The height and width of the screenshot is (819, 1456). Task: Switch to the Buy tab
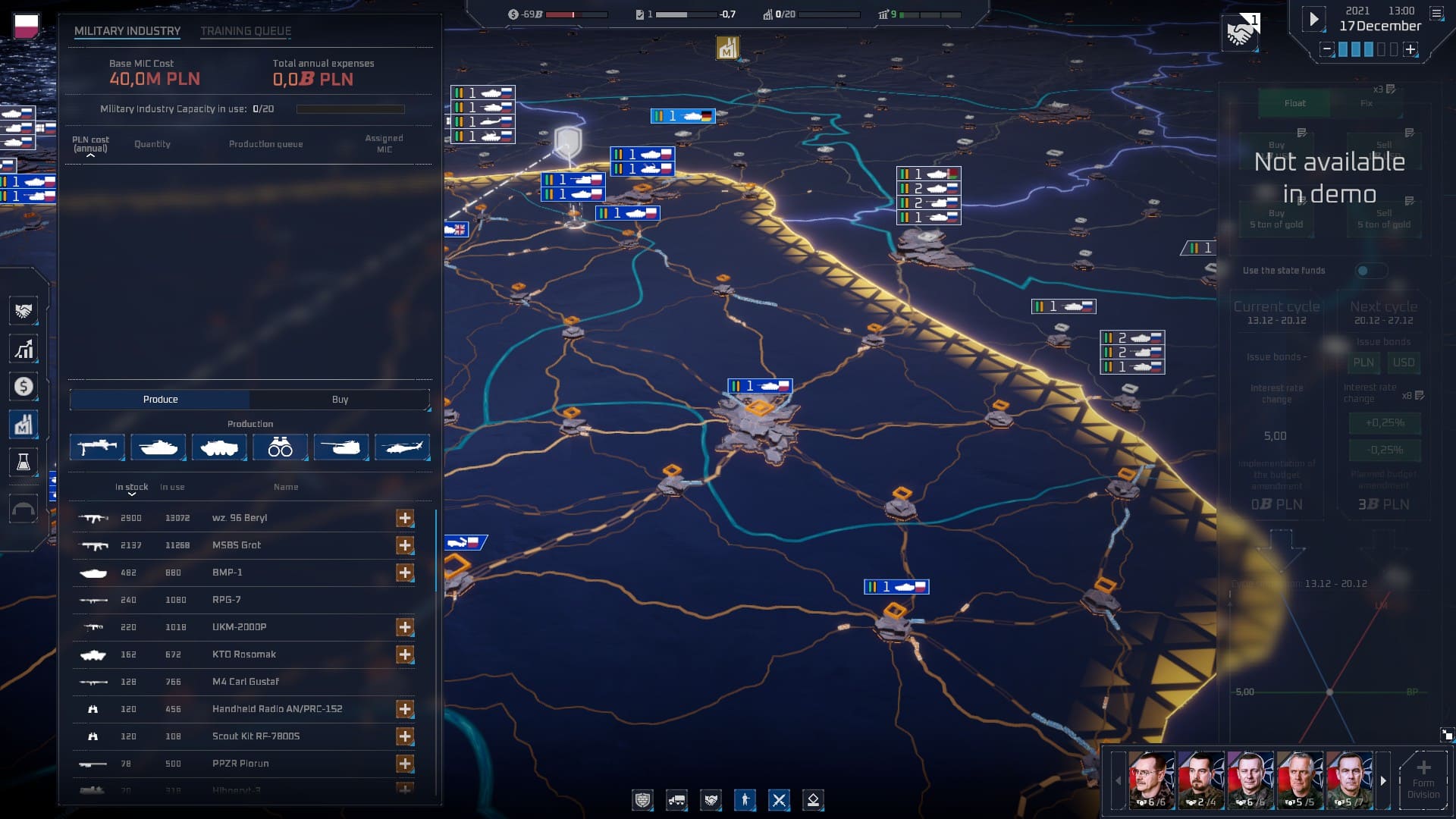pos(340,400)
